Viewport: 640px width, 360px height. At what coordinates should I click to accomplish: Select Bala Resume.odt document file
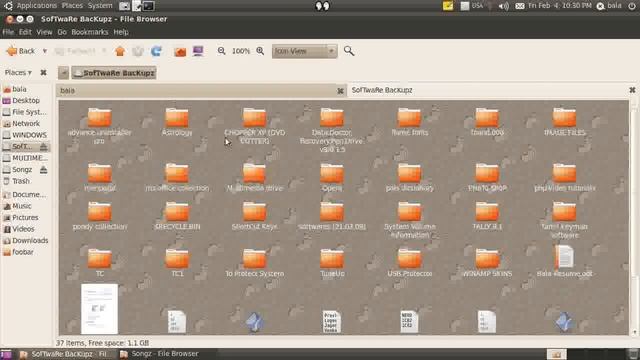[x=564, y=257]
